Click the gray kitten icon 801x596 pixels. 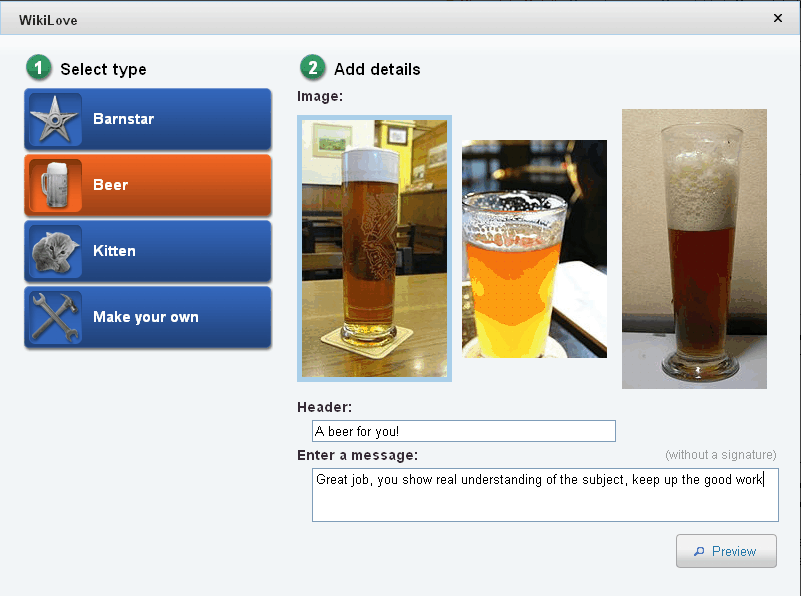point(54,251)
